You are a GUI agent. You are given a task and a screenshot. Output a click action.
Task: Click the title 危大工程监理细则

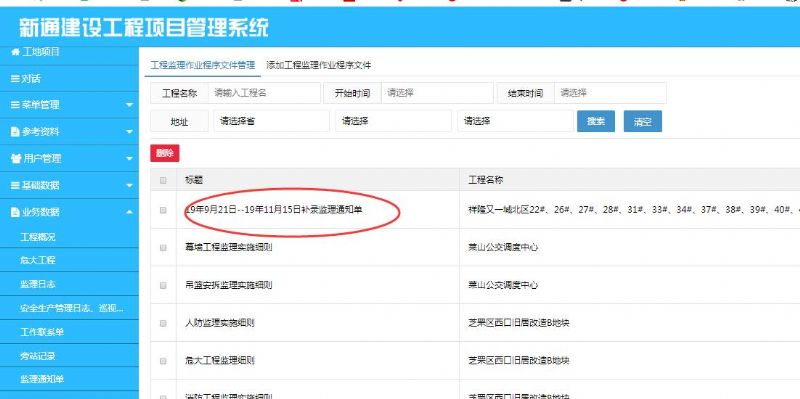click(219, 361)
